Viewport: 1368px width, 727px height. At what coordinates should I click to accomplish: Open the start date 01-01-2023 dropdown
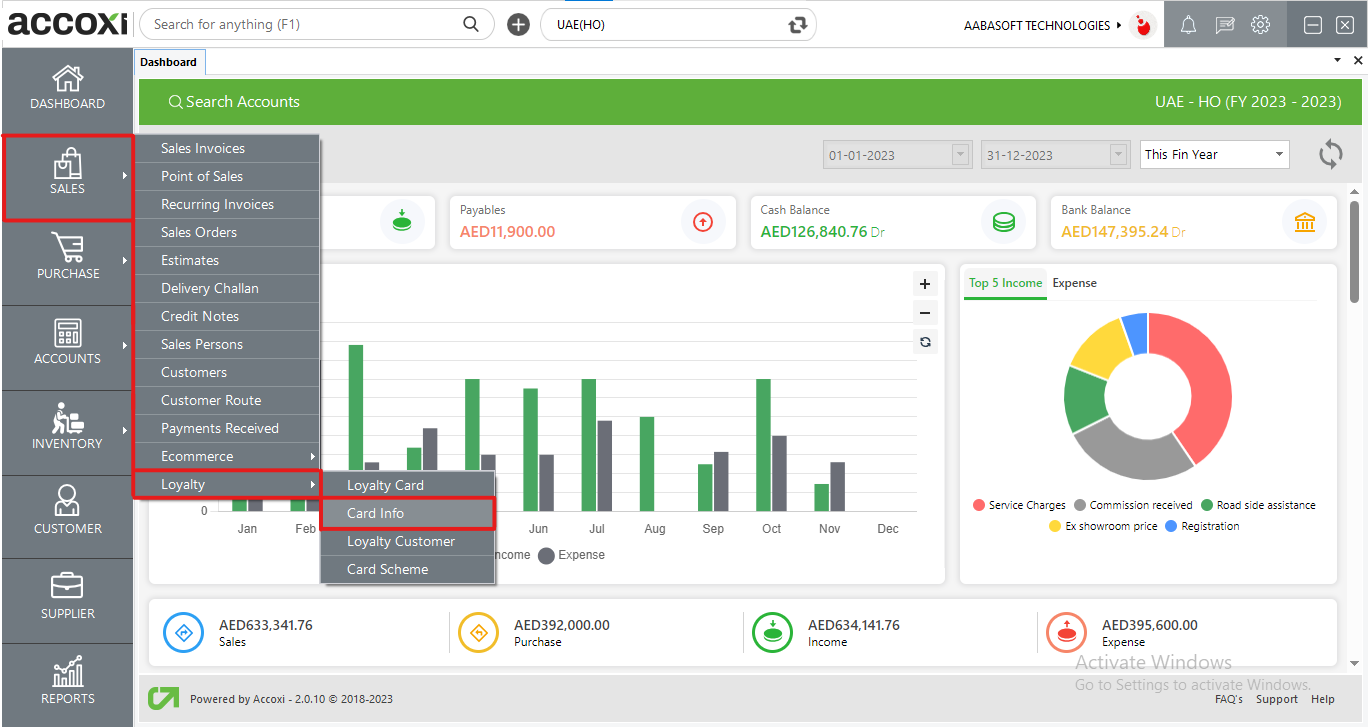961,155
